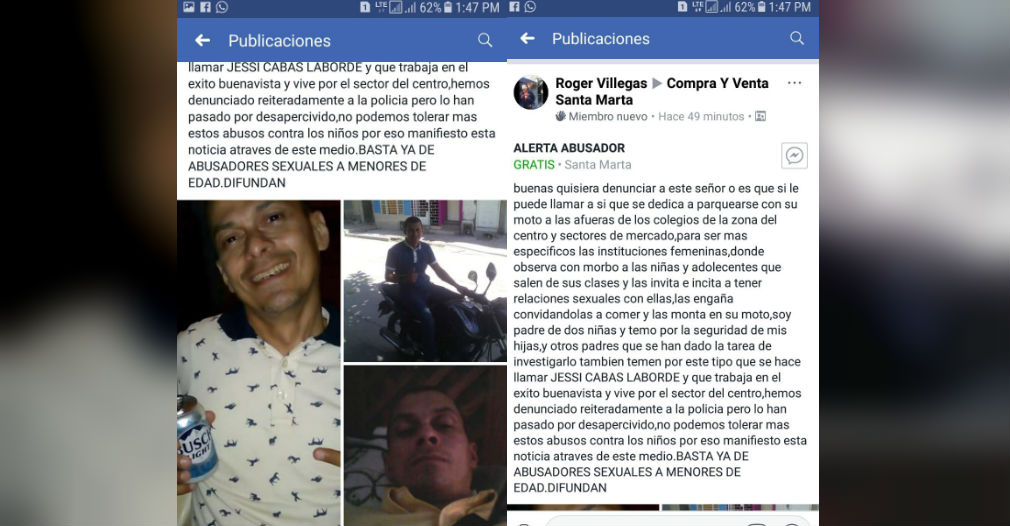This screenshot has width=1010, height=526.
Task: Open three-dot options menu on post
Action: [x=794, y=83]
